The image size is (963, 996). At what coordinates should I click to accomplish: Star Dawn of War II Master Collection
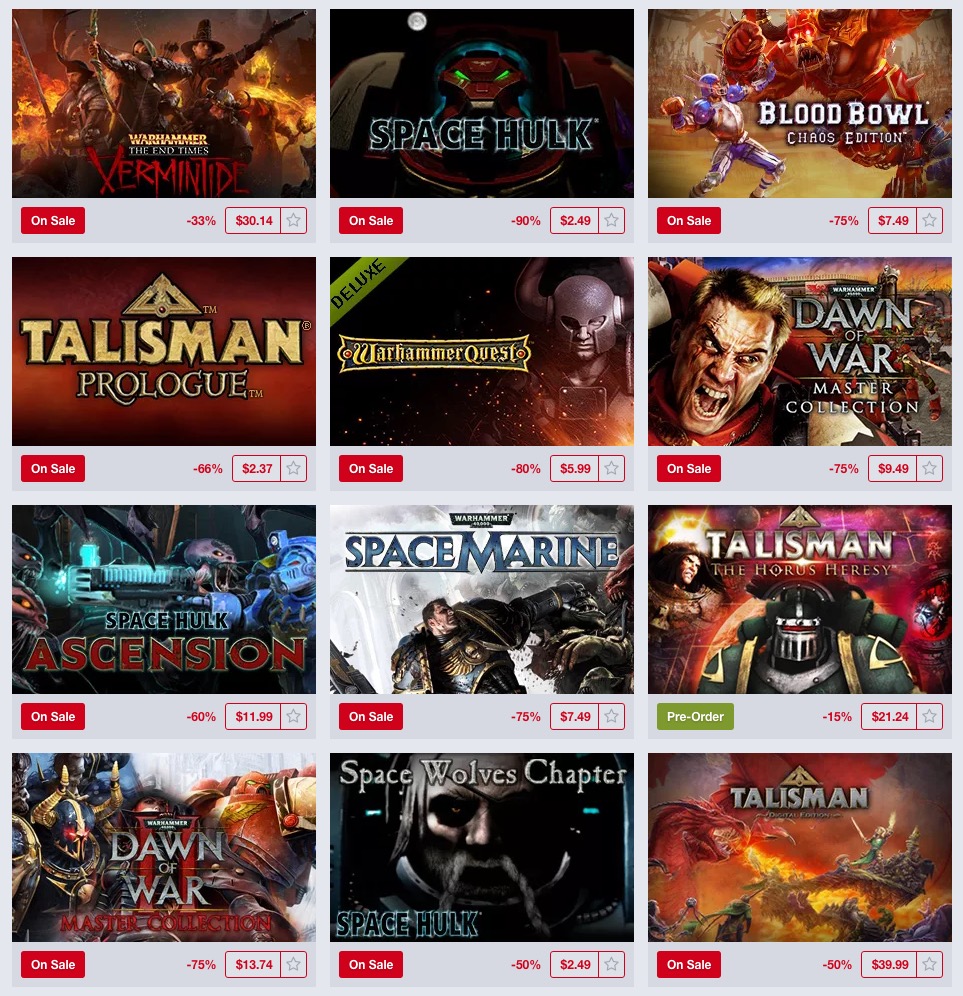coord(293,964)
